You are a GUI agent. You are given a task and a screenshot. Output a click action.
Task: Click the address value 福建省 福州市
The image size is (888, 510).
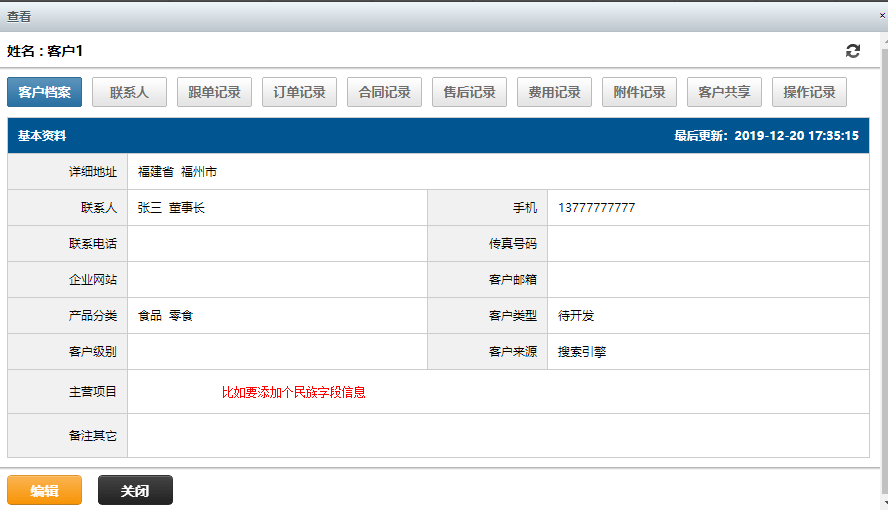click(177, 172)
